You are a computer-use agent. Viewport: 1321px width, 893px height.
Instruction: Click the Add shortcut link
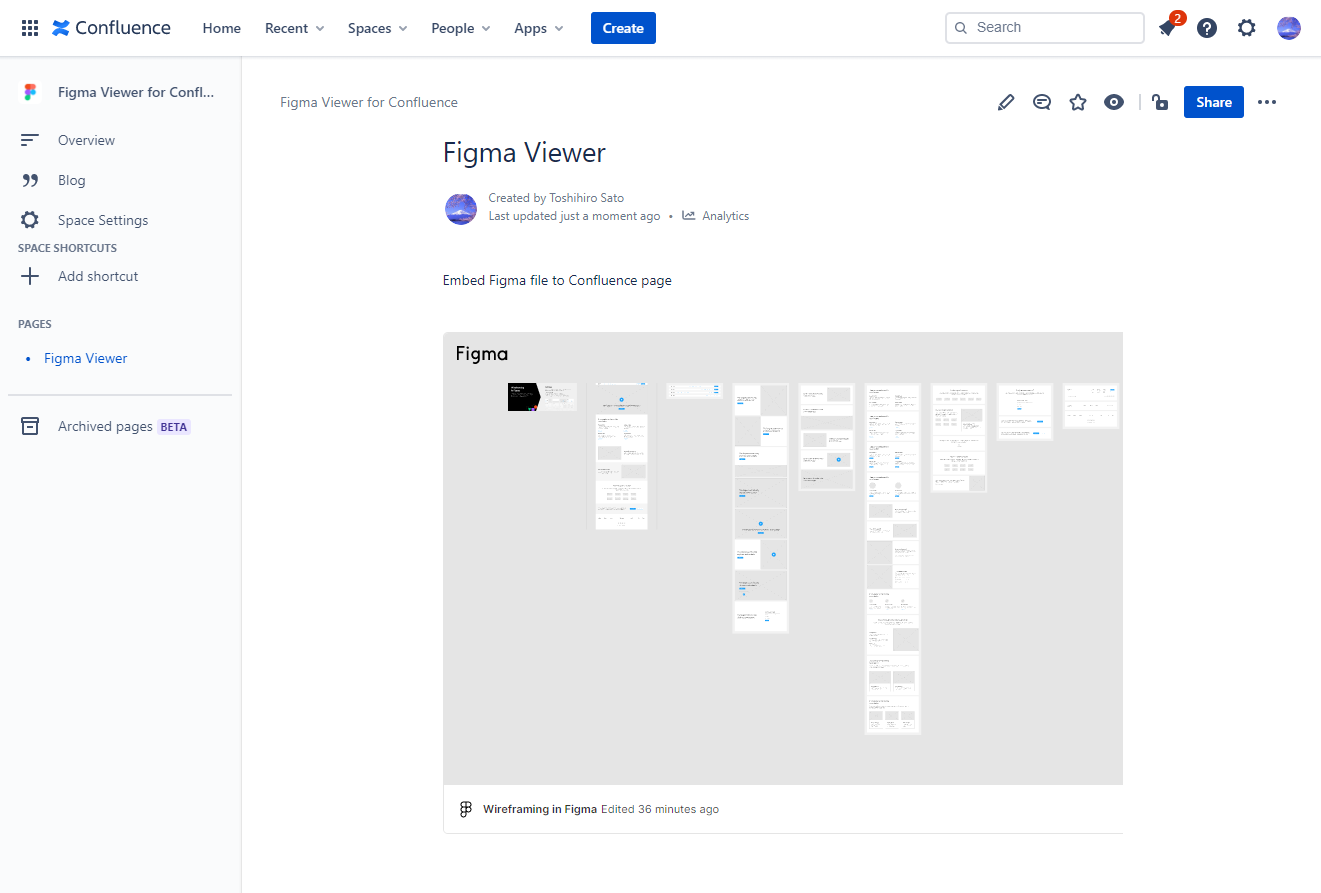[98, 276]
